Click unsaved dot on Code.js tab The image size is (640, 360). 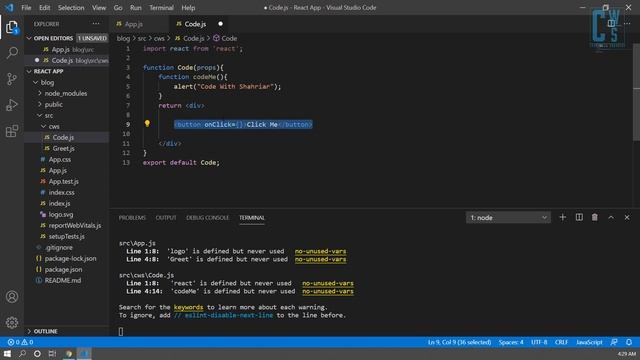pos(220,24)
